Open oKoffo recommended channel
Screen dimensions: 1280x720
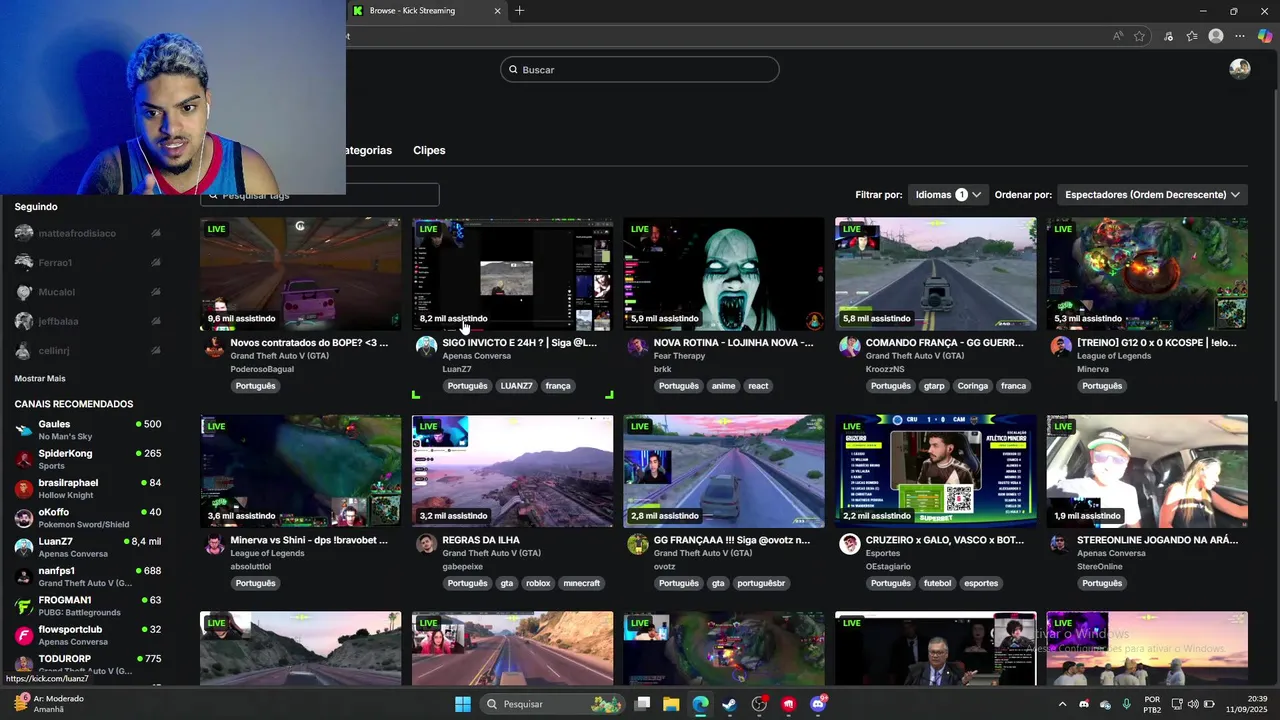[x=88, y=517]
